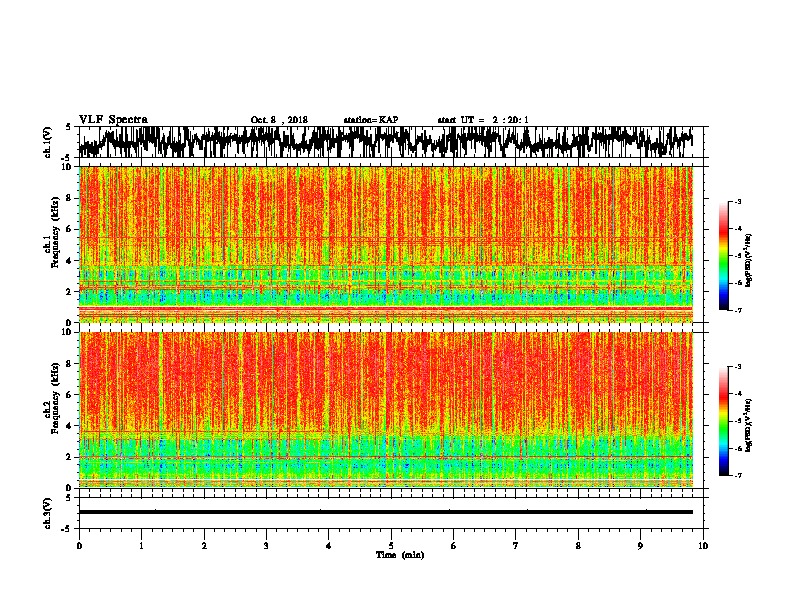Click the "-5" label on ch.2 color scale
This screenshot has width=792, height=612.
[x=737, y=421]
